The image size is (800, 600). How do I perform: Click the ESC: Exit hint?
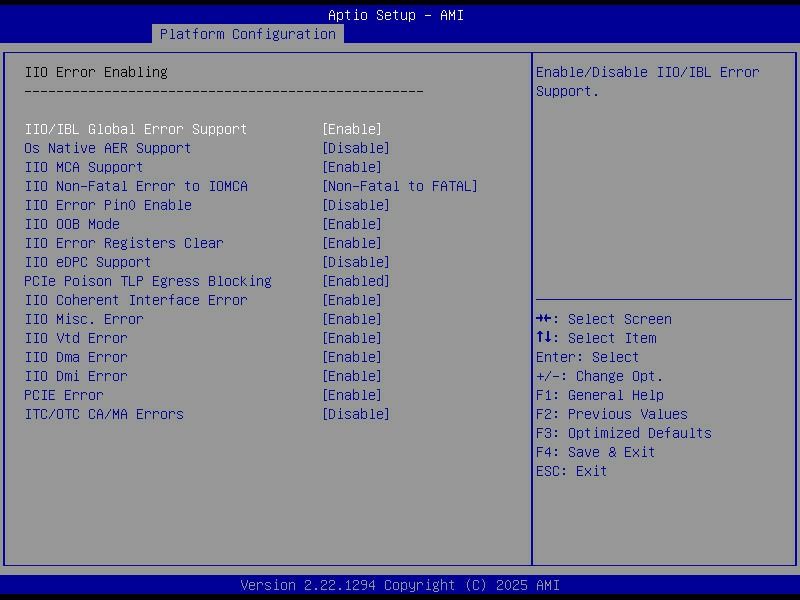(x=571, y=471)
